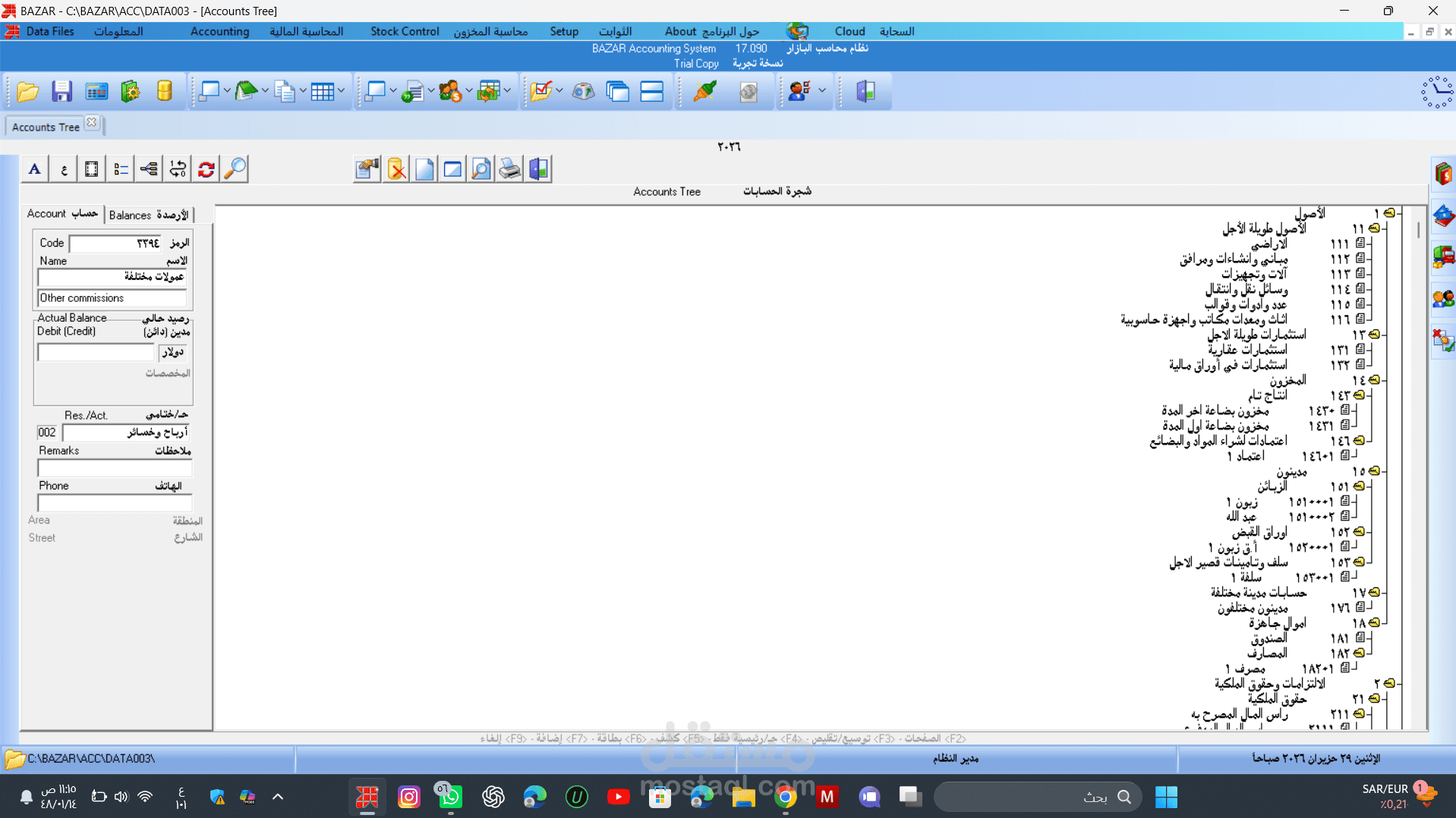
Task: Select the Account حساب tab
Action: pos(62,214)
